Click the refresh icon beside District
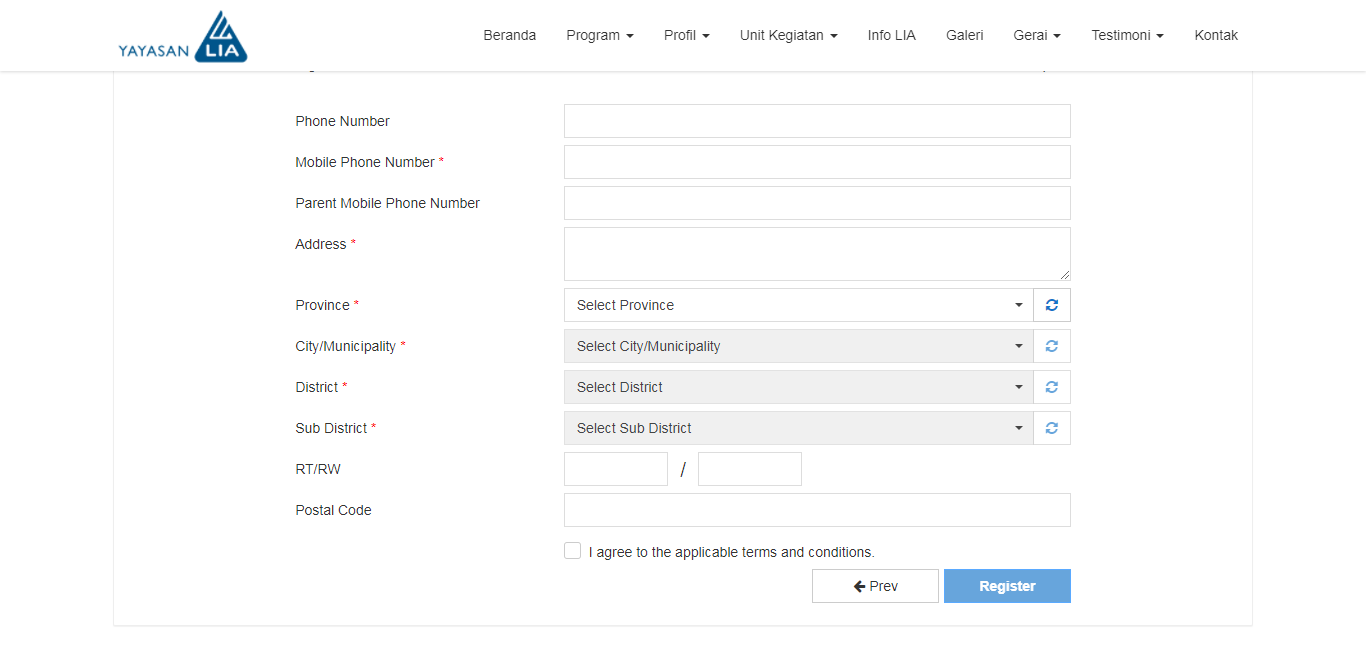The image size is (1366, 657). [x=1051, y=387]
